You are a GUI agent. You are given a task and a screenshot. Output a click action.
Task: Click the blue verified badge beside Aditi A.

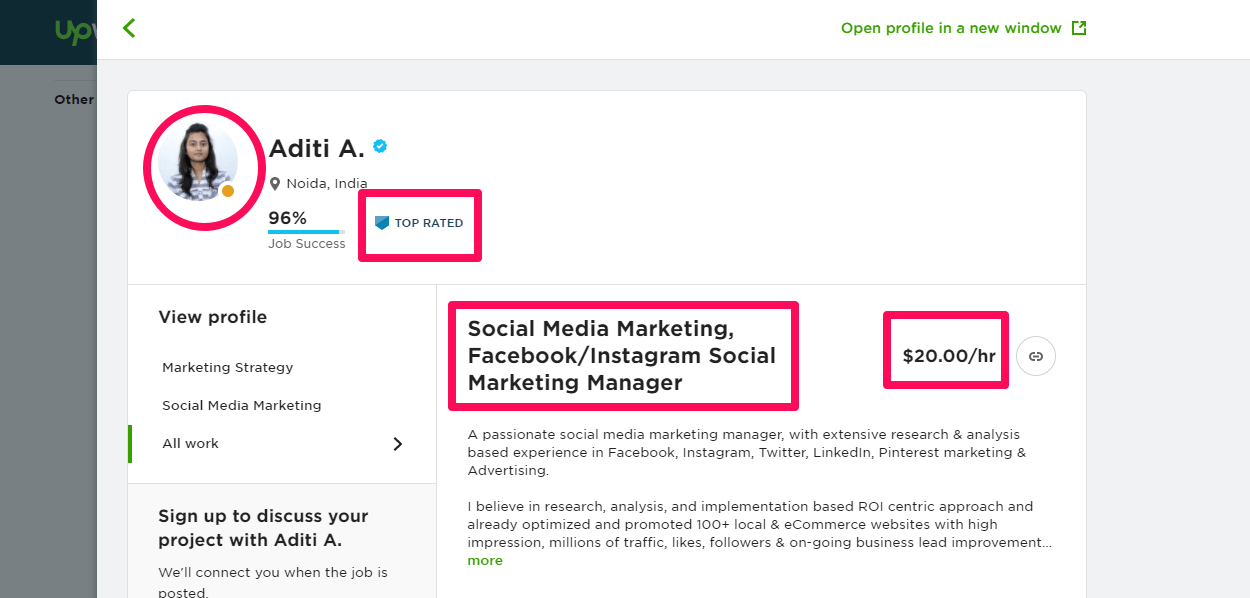coord(380,146)
